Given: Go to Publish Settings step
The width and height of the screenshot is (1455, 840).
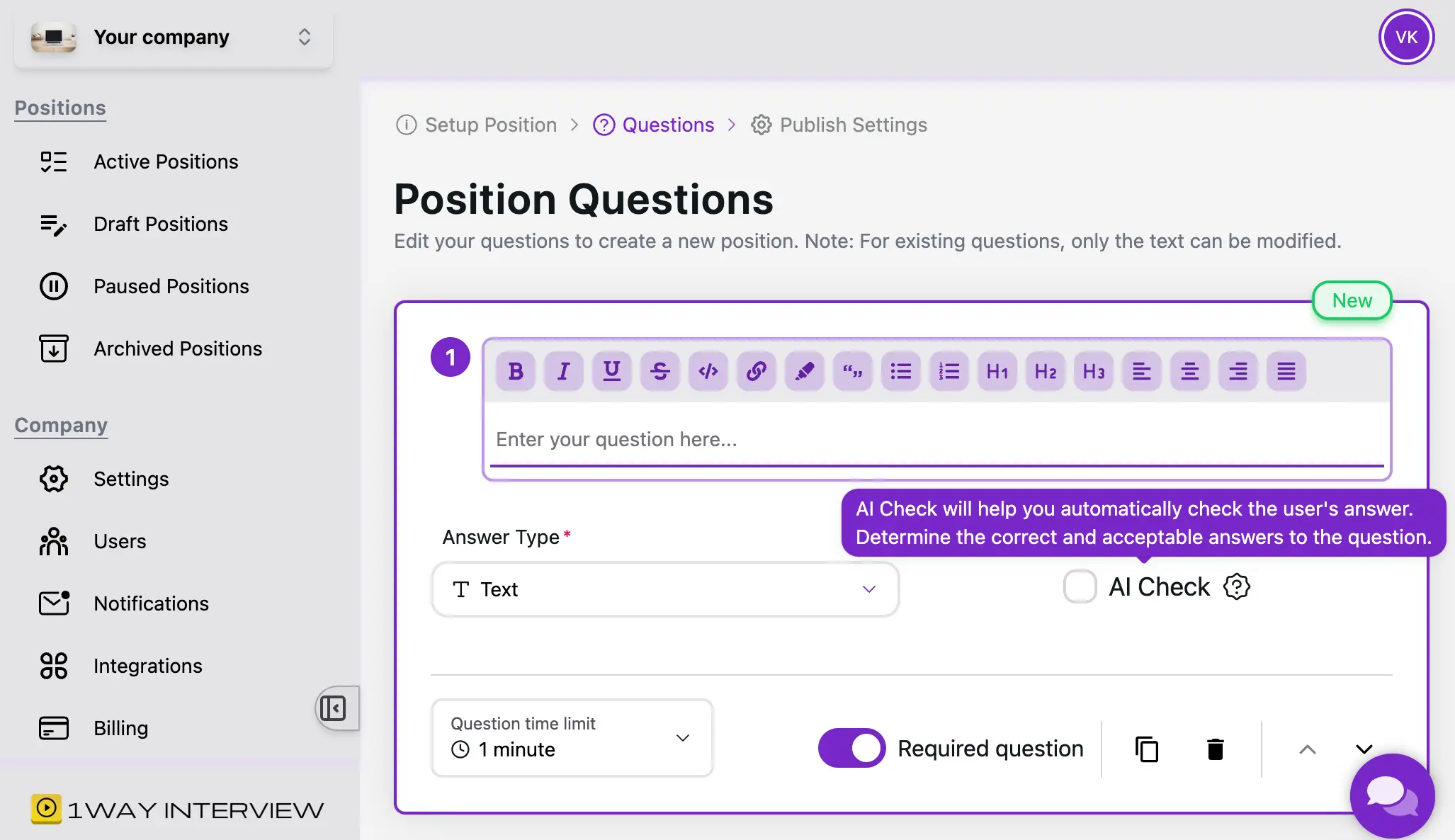Looking at the screenshot, I should tap(853, 125).
